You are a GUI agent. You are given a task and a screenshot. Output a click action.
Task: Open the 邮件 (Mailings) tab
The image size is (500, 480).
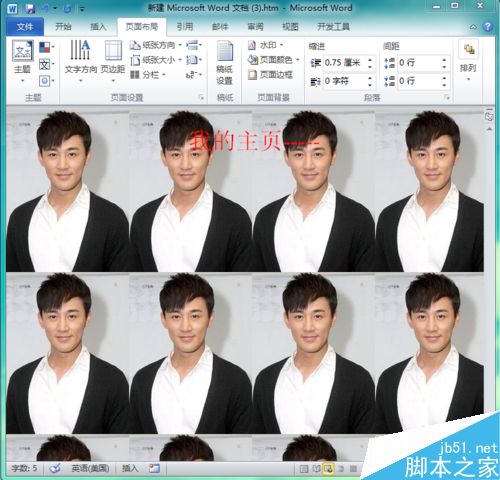click(220, 27)
